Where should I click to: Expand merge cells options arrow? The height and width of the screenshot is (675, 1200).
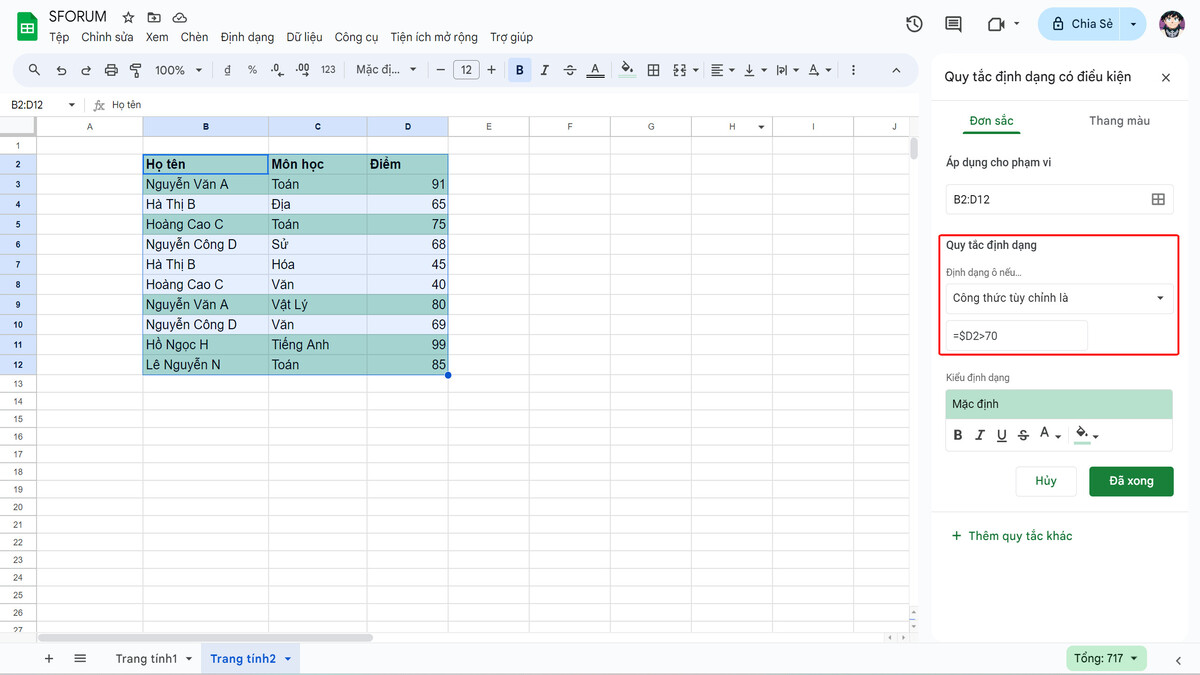[x=695, y=70]
